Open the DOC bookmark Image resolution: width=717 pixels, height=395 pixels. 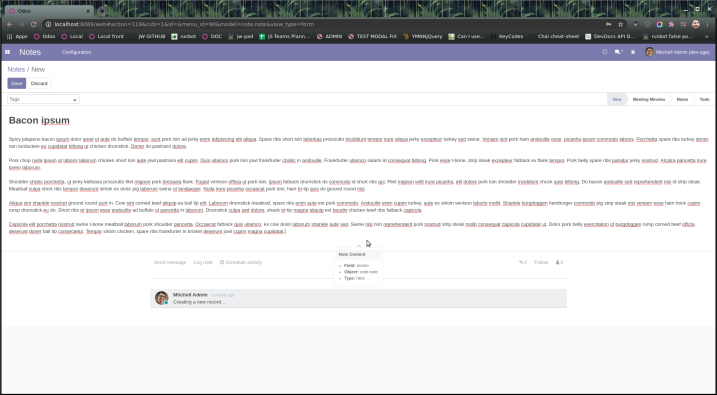coord(212,37)
